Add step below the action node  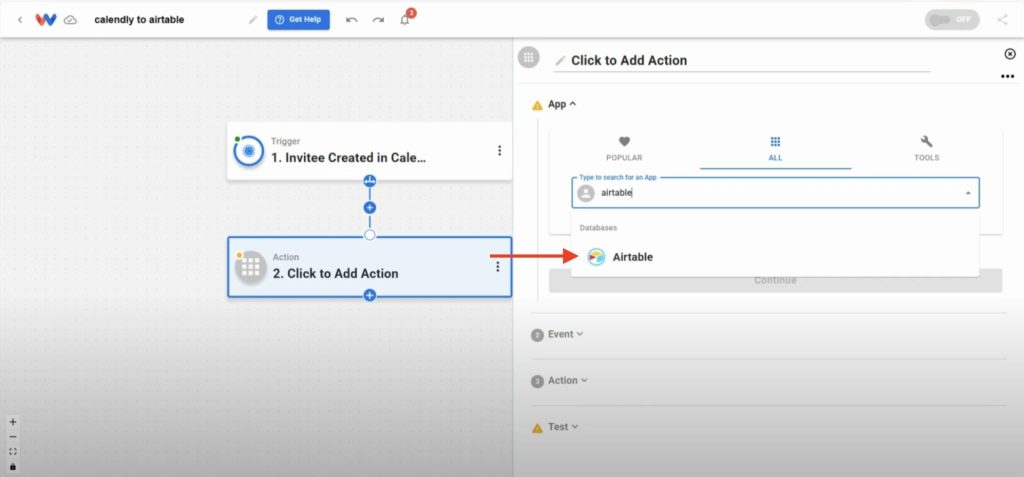pyautogui.click(x=370, y=295)
